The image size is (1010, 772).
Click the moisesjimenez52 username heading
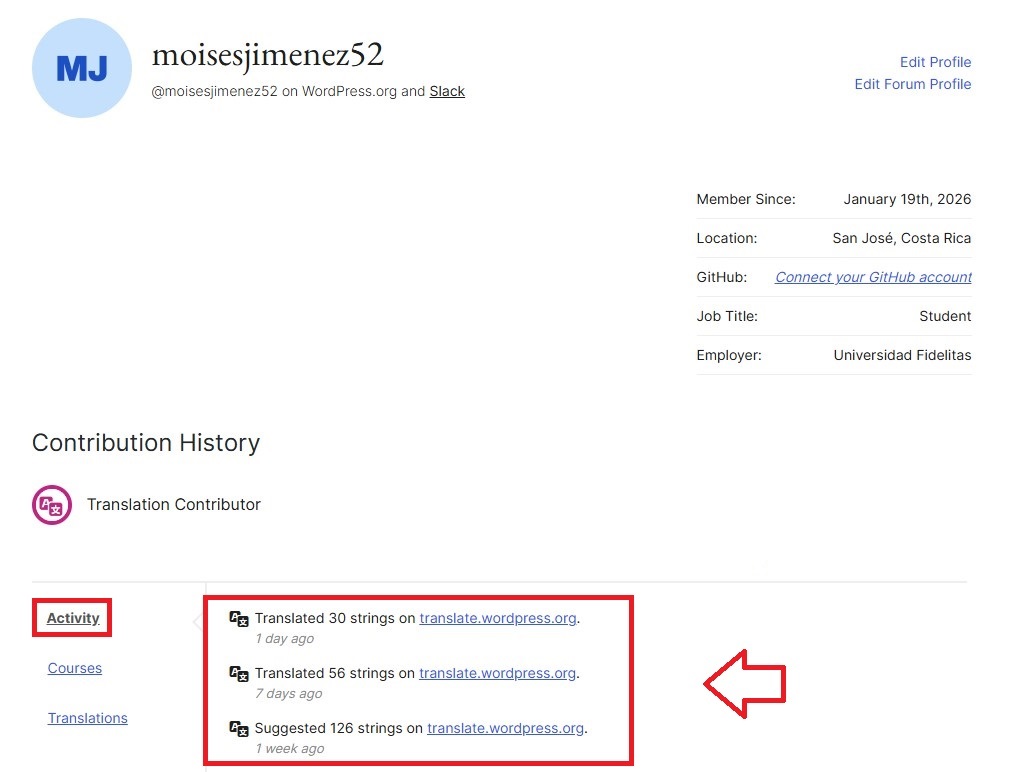click(x=267, y=55)
